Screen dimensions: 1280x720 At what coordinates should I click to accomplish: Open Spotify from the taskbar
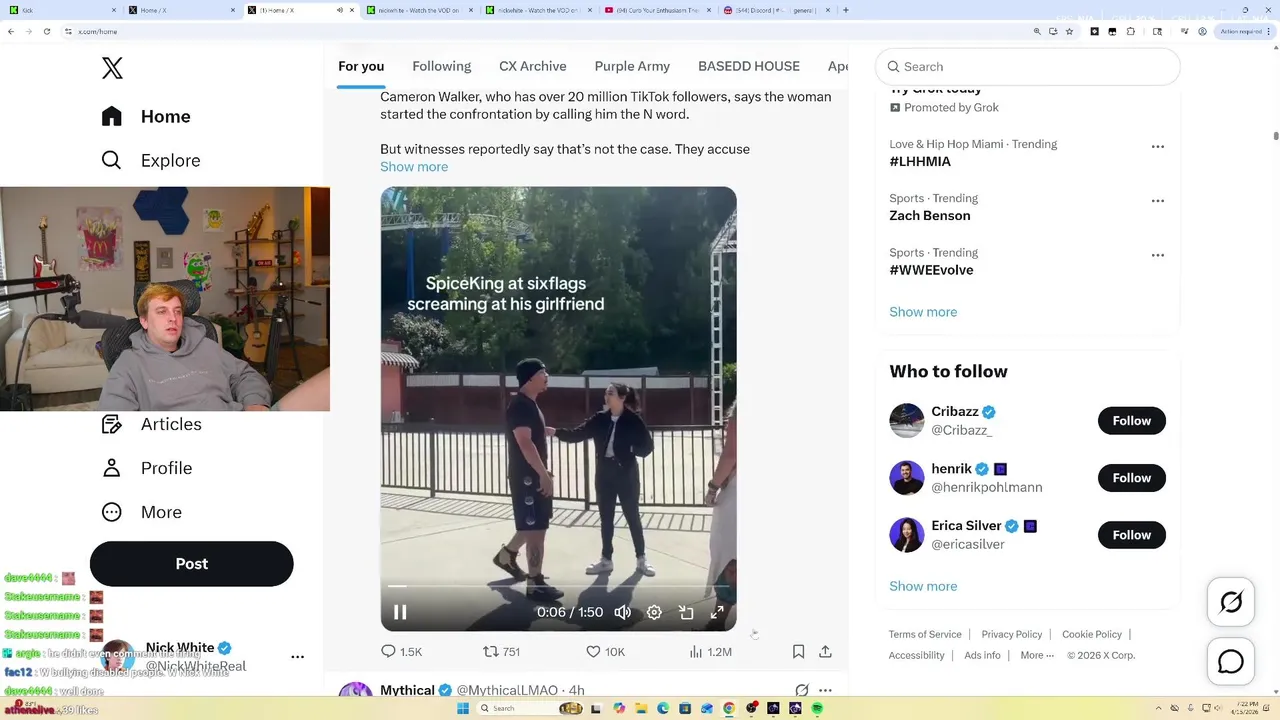[817, 708]
